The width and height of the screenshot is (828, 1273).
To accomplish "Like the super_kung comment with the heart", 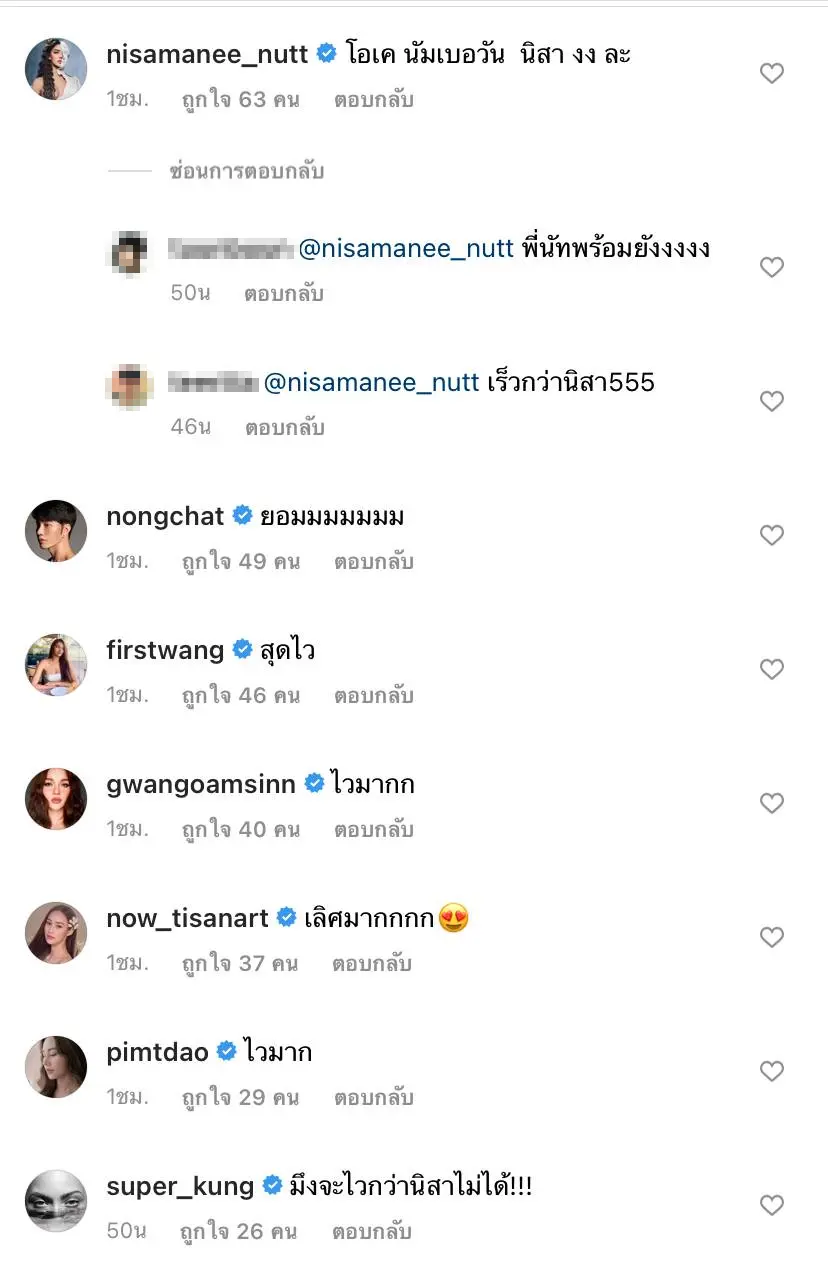I will 771,1205.
